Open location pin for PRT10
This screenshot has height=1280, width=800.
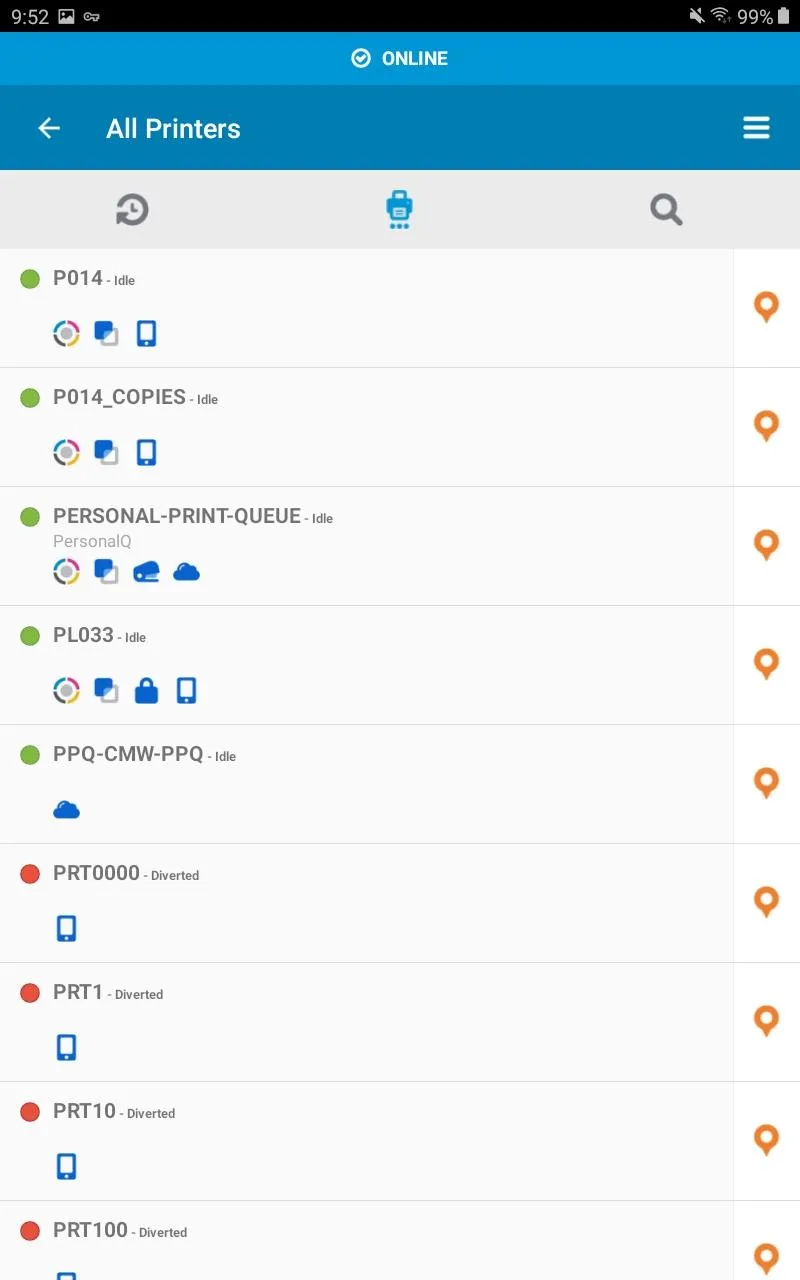pos(766,1140)
